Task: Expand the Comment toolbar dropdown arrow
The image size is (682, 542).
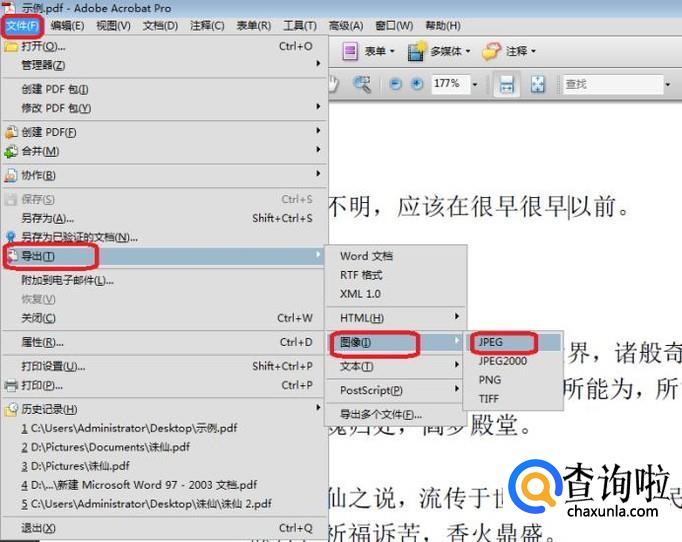Action: coord(533,51)
